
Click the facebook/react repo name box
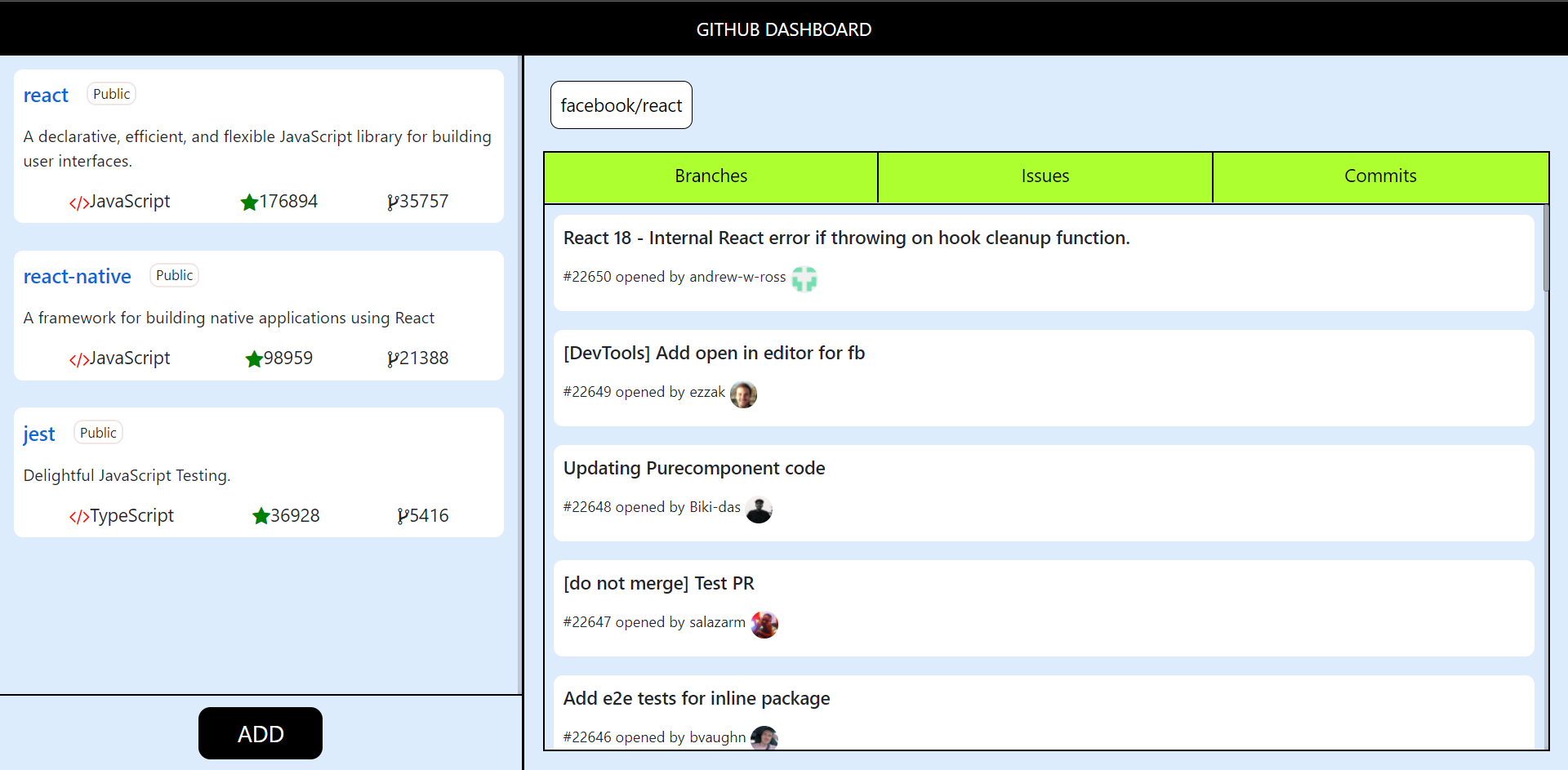(x=621, y=105)
